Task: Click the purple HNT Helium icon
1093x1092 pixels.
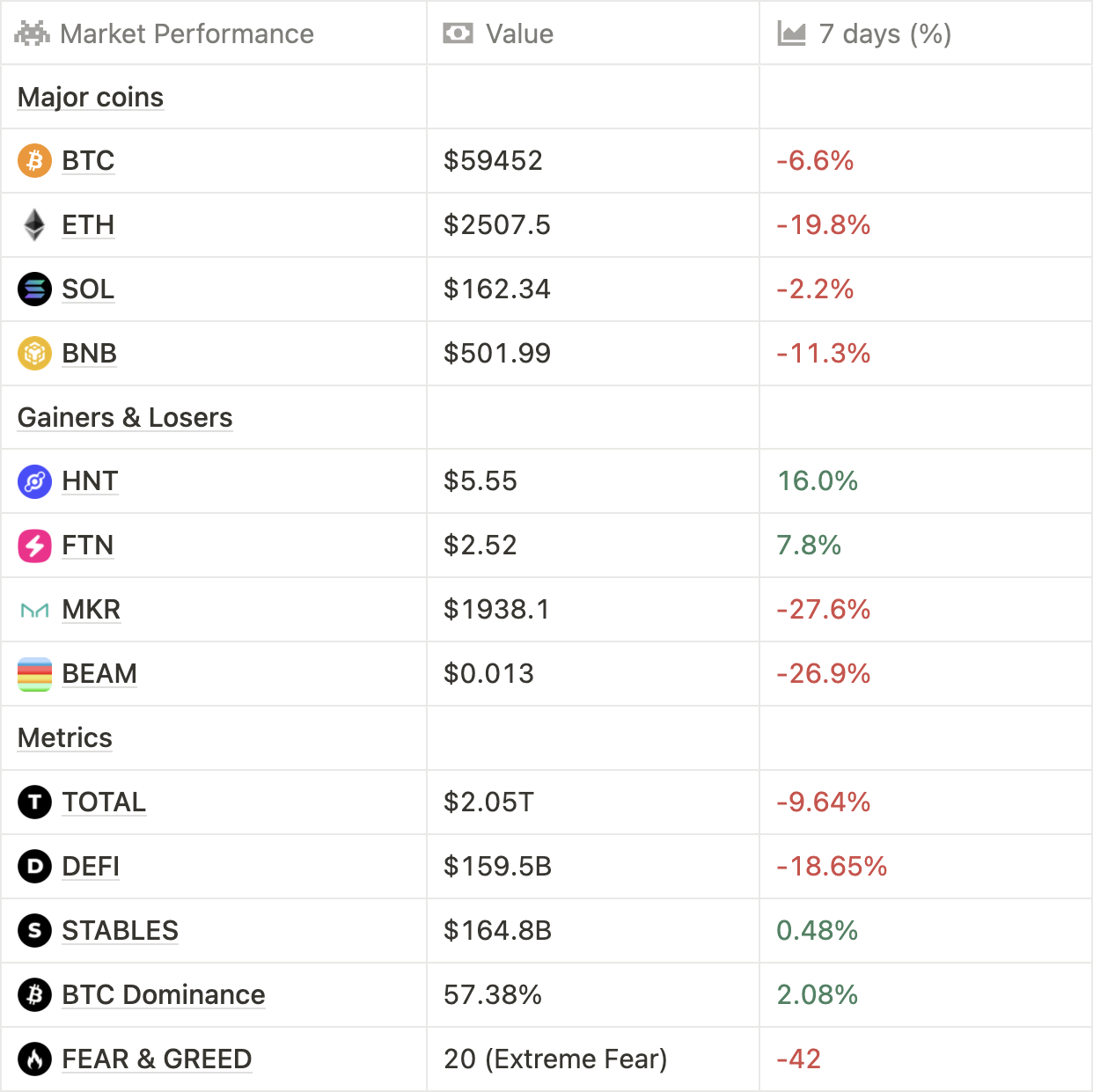Action: pyautogui.click(x=34, y=481)
